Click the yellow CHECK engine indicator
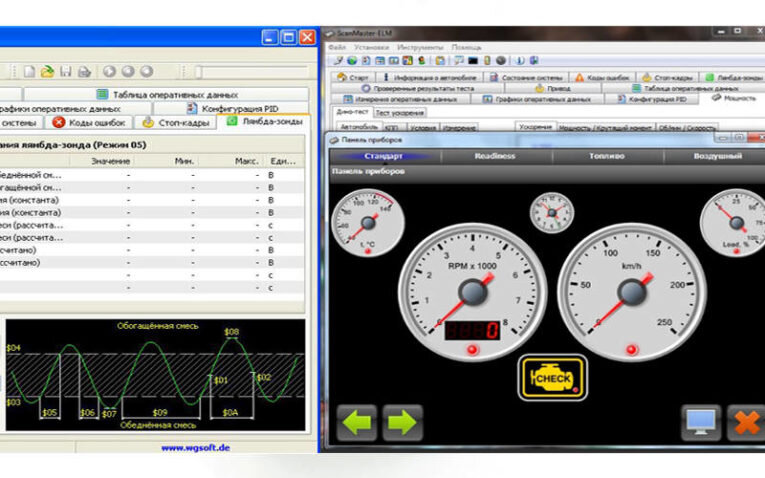Viewport: 765px width, 478px height. click(552, 378)
